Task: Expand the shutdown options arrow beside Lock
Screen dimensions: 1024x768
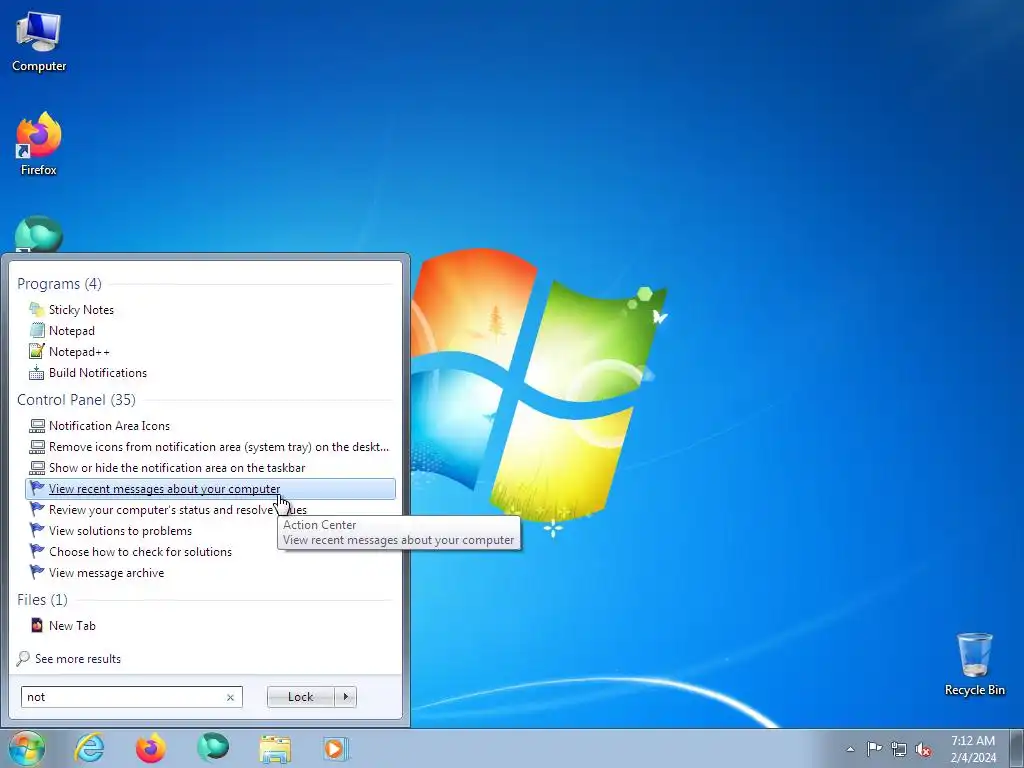Action: point(345,697)
